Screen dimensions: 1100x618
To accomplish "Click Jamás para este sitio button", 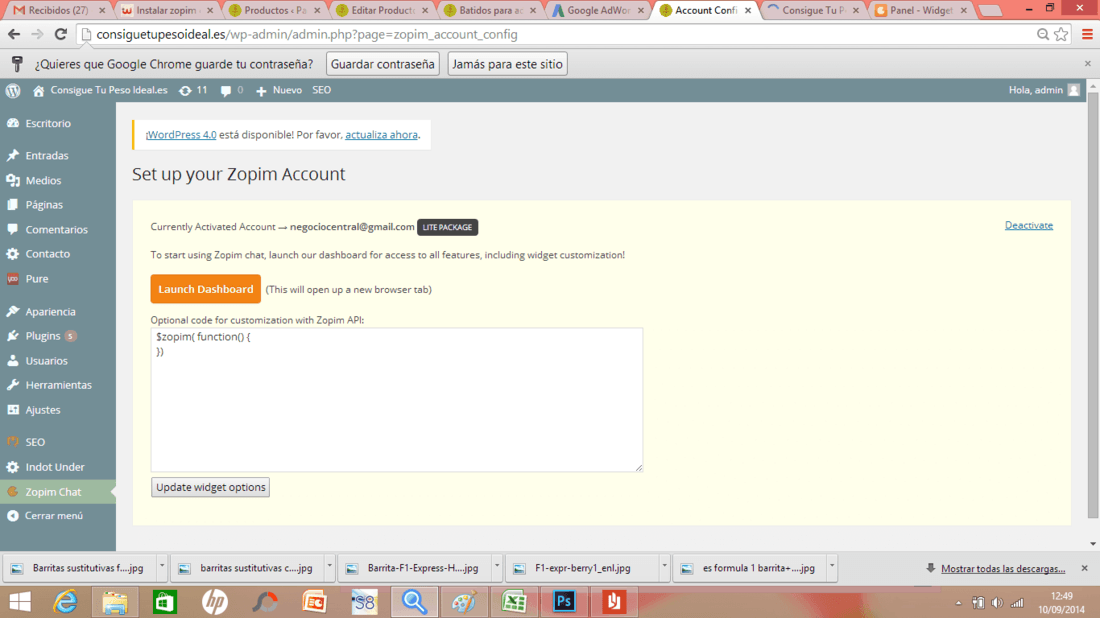I will coord(507,64).
